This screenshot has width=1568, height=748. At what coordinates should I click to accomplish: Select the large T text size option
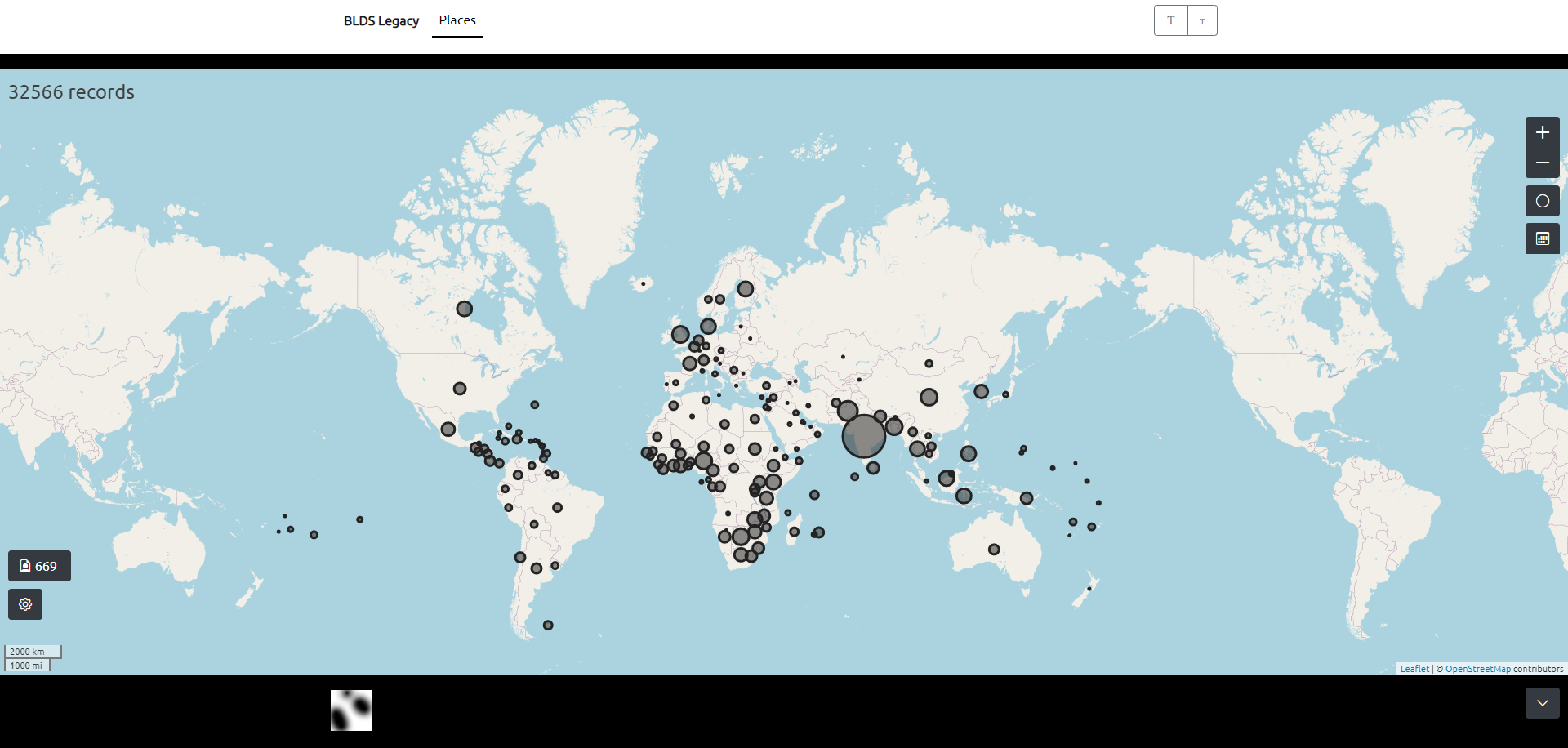tap(1169, 20)
